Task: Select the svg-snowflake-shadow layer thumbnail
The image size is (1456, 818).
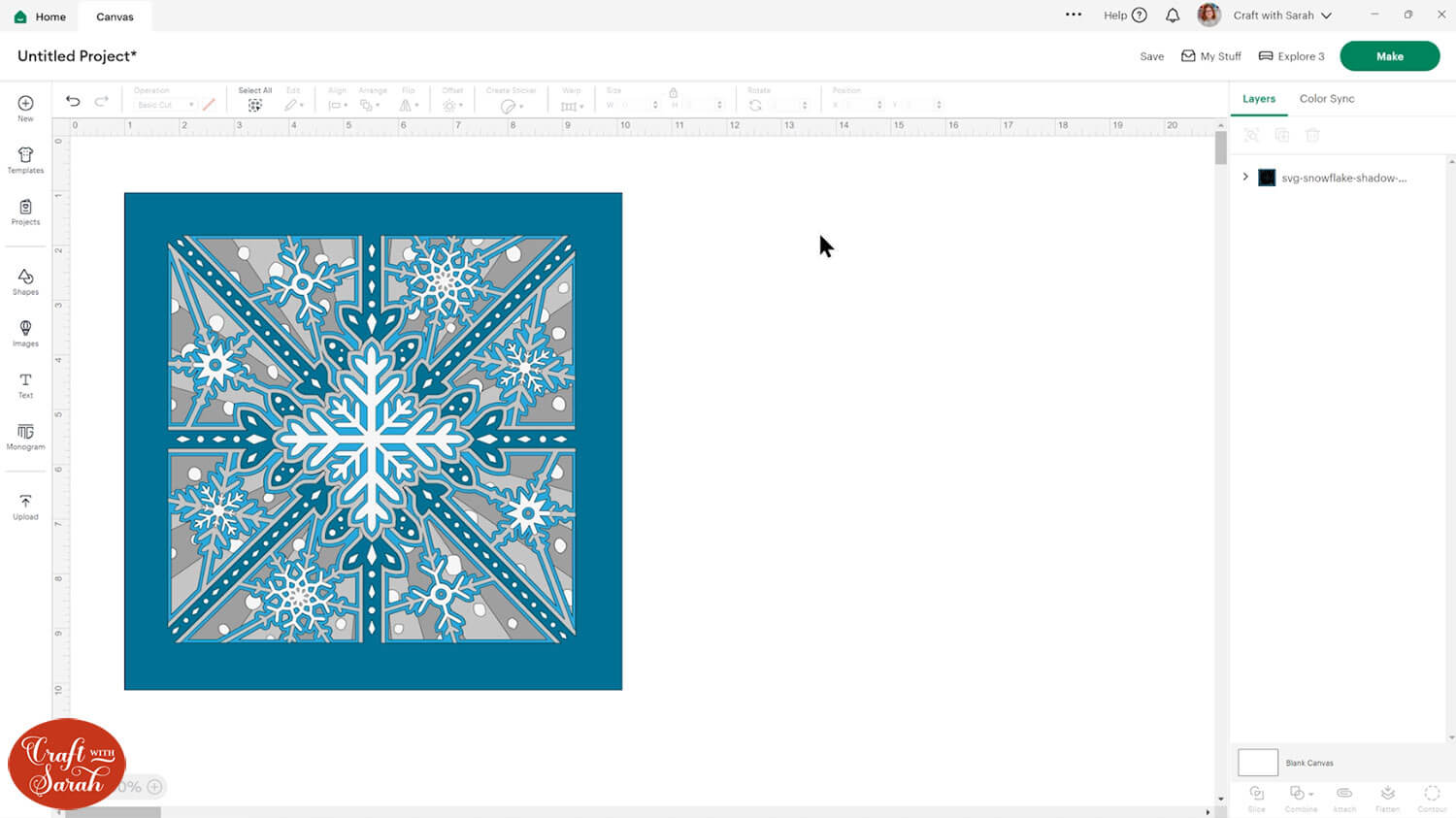Action: (x=1267, y=178)
